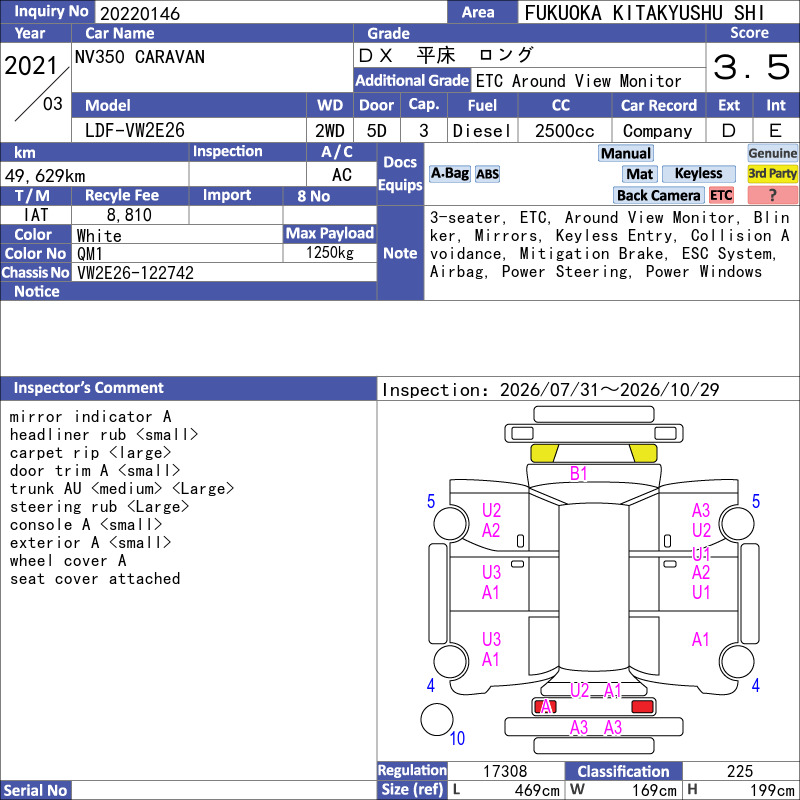Click the Manual docs badge
This screenshot has width=800, height=800.
[x=626, y=154]
